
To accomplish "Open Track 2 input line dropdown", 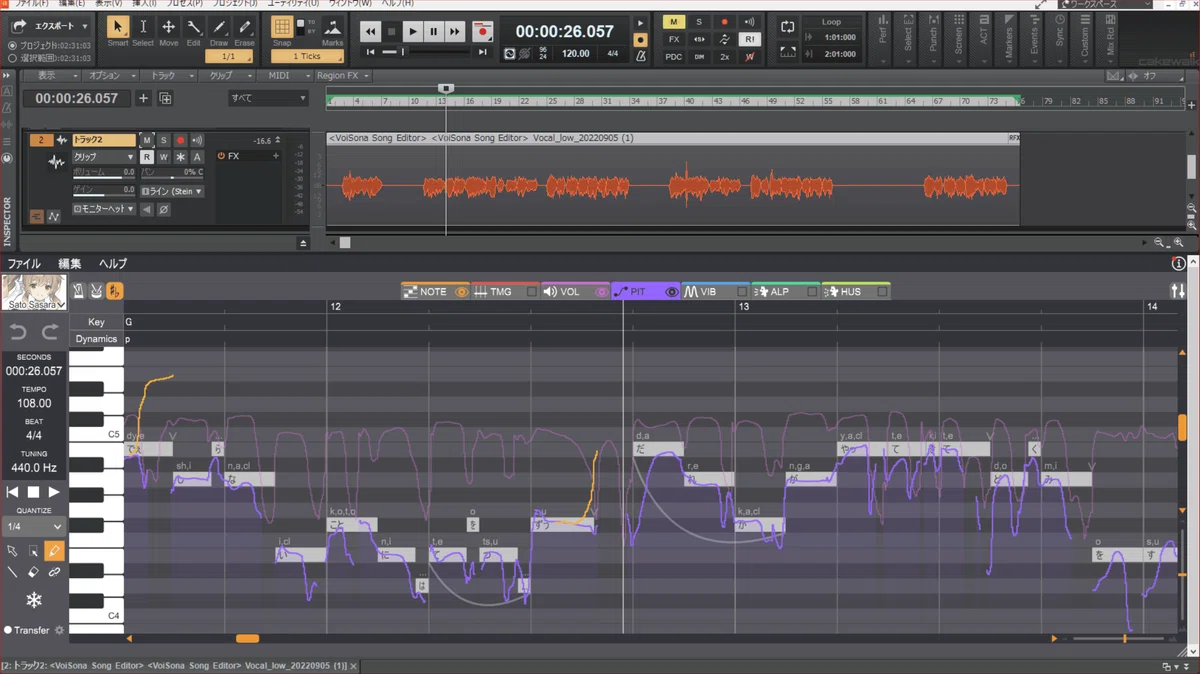I will [171, 191].
